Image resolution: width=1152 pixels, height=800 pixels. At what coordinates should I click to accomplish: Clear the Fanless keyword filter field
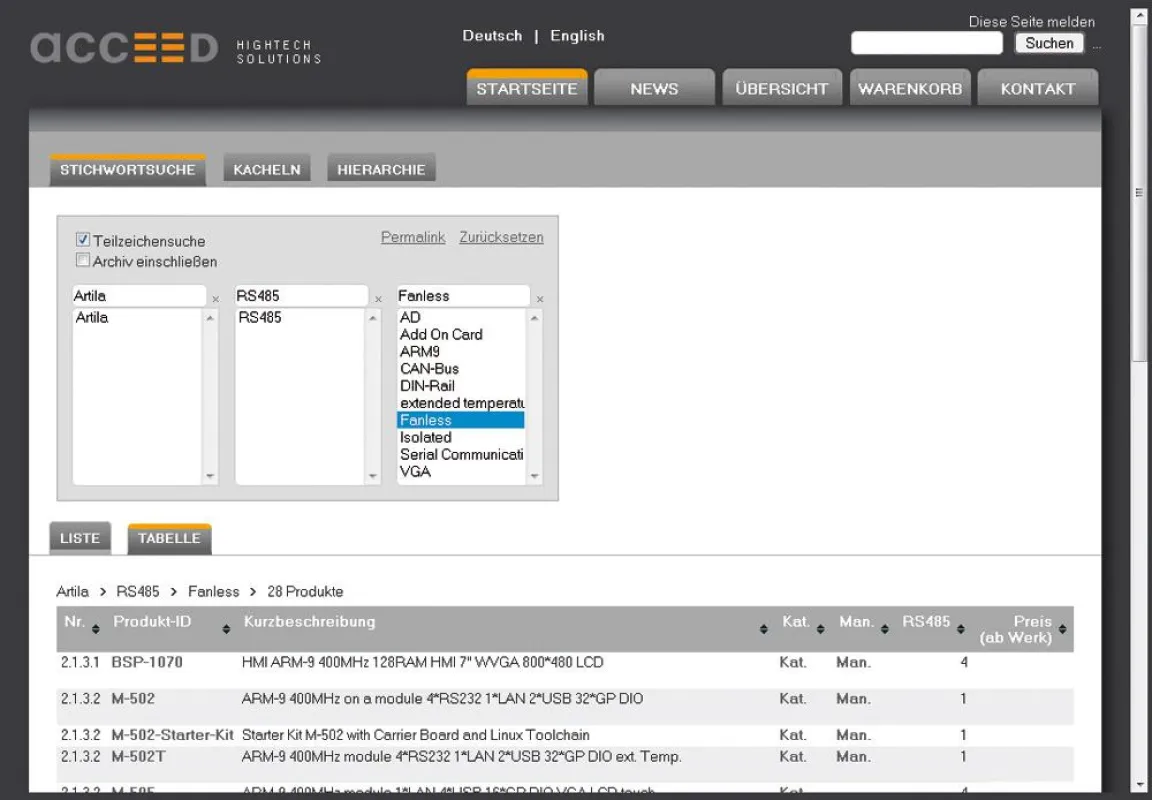pos(540,300)
